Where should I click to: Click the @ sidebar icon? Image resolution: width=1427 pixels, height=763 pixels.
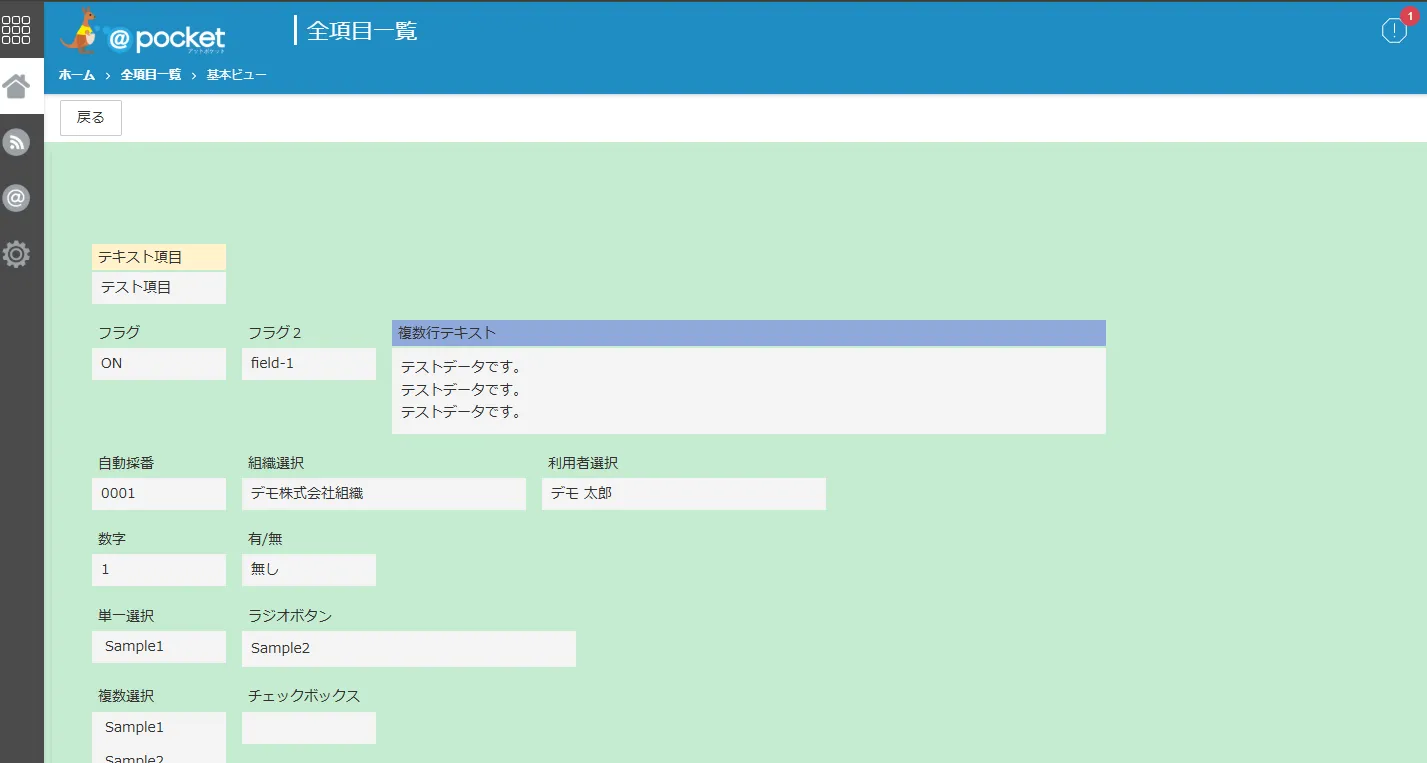coord(16,198)
